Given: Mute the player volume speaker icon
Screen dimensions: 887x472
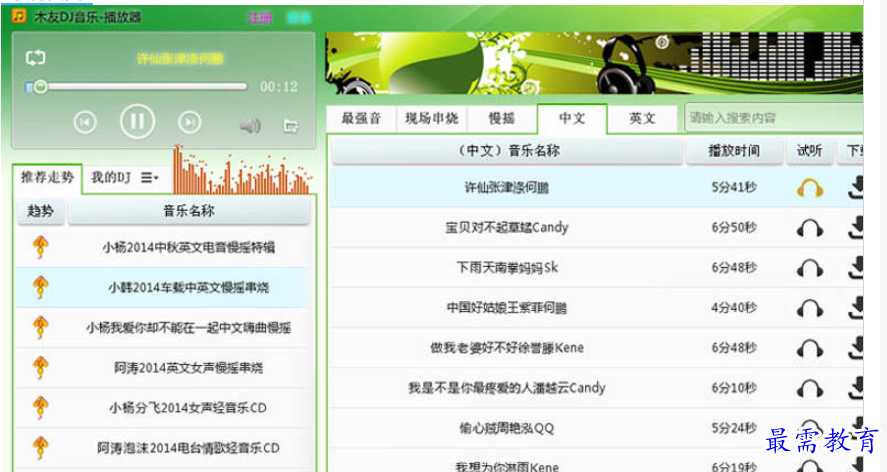Looking at the screenshot, I should 250,126.
